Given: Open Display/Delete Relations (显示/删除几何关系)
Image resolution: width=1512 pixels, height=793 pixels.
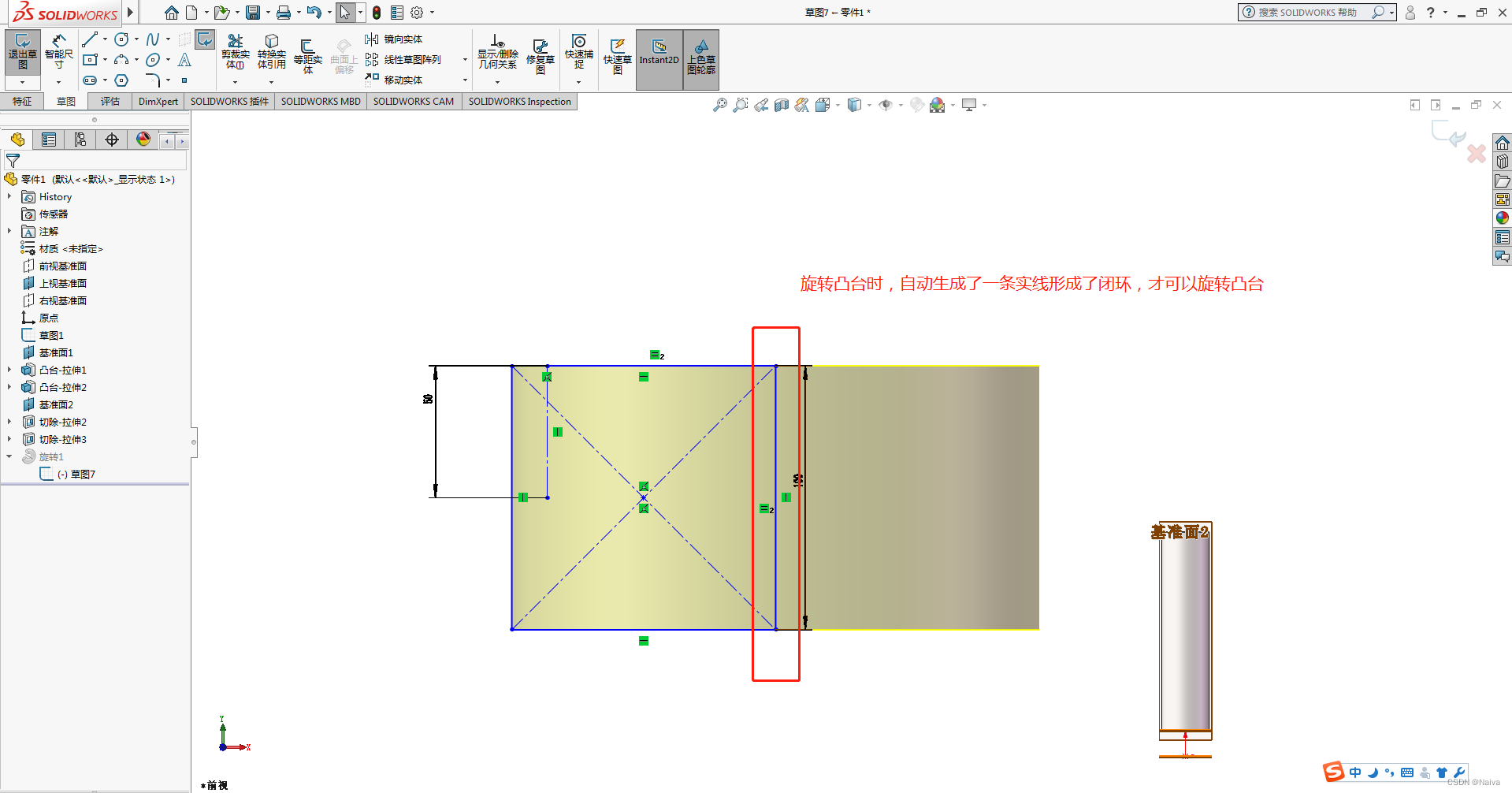Looking at the screenshot, I should (x=498, y=52).
